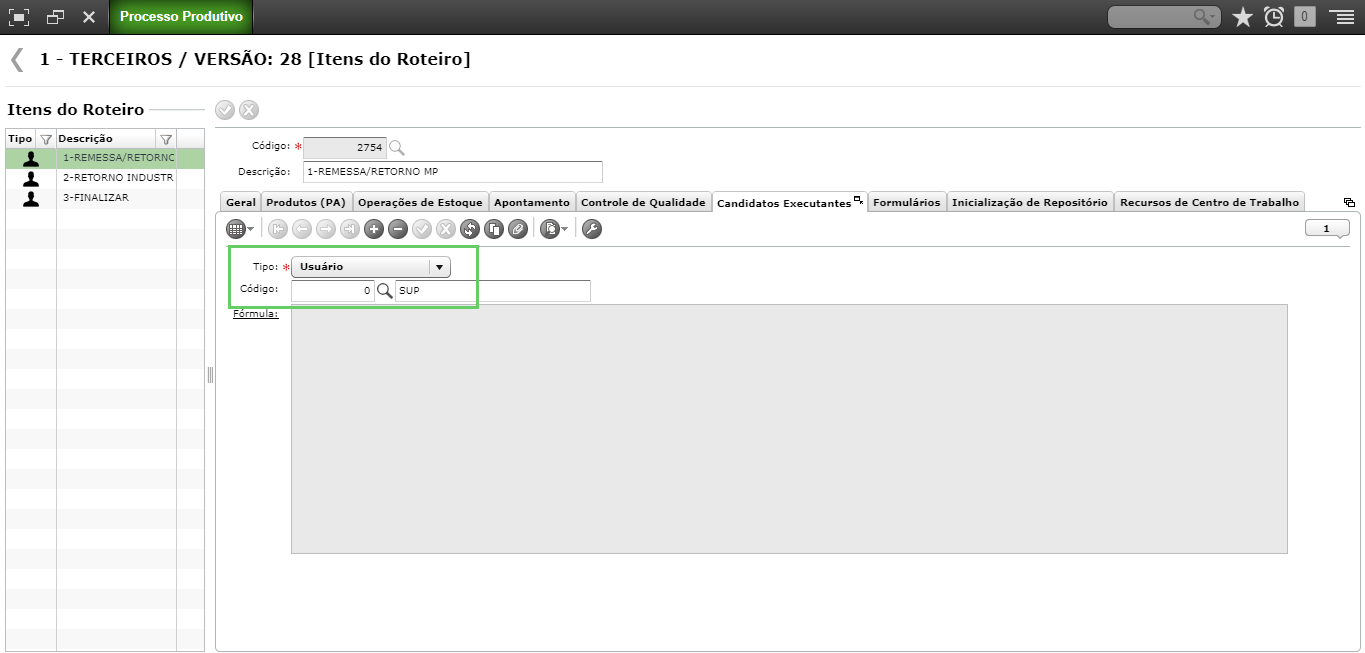Viewport: 1365px width, 653px height.
Task: Open notifications counter showing 0
Action: coord(1305,17)
